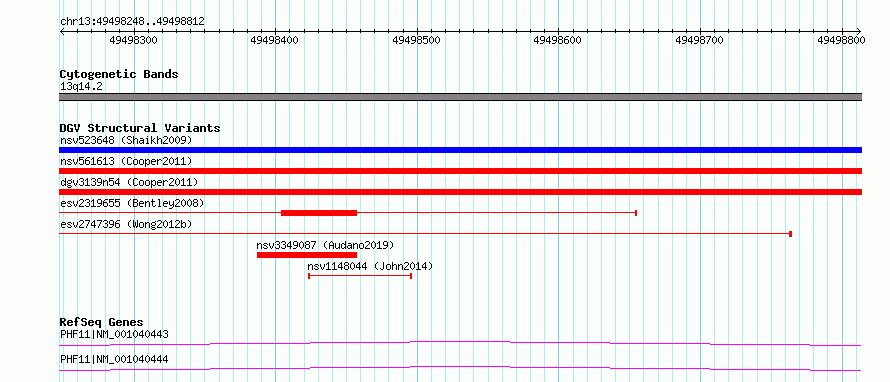
Task: Click the nsv1148044 thin red feature line
Action: pos(360,276)
